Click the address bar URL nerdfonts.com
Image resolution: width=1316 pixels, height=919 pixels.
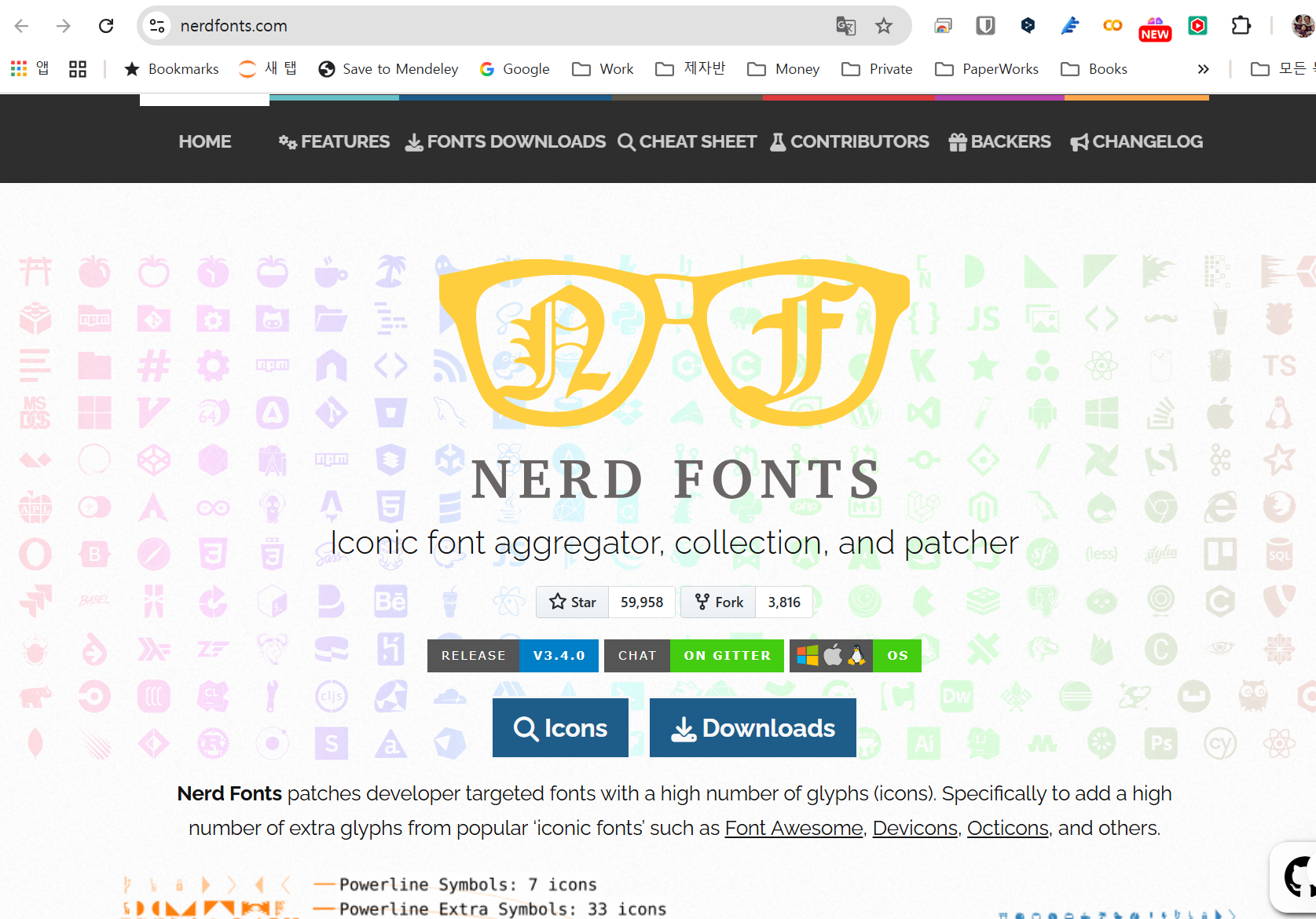click(x=234, y=26)
